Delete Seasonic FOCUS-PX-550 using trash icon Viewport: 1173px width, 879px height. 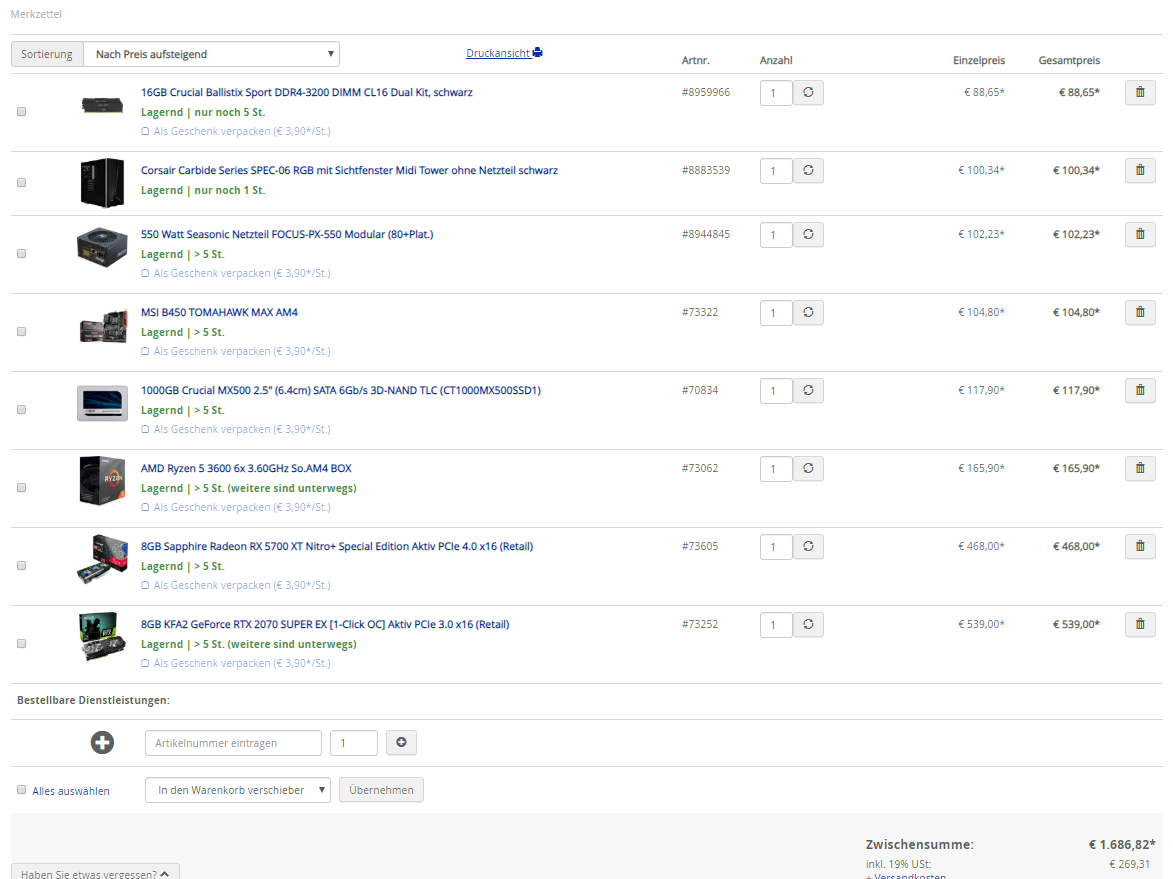[x=1140, y=234]
